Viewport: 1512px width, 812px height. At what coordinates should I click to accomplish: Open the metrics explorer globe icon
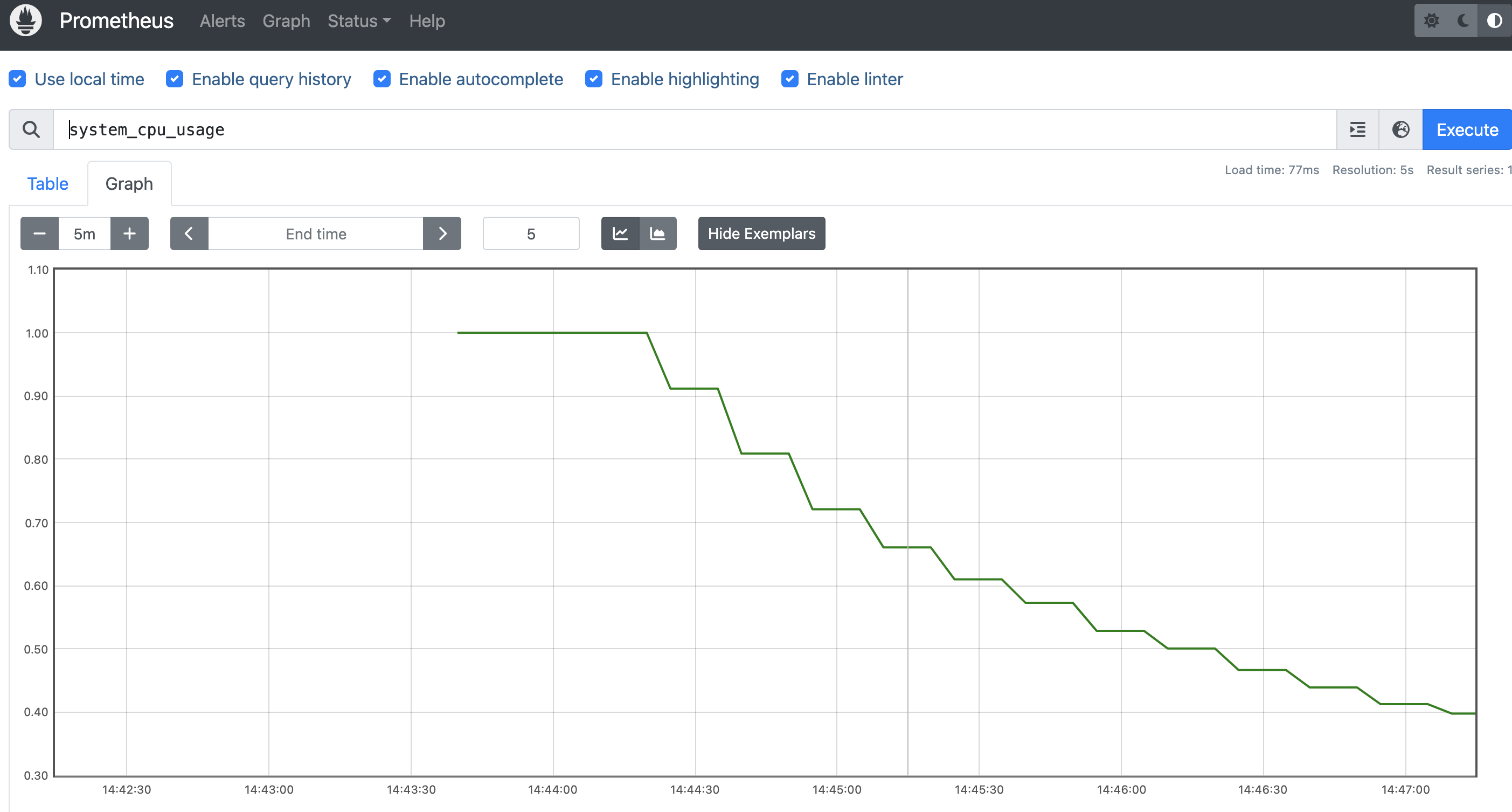pos(1400,129)
